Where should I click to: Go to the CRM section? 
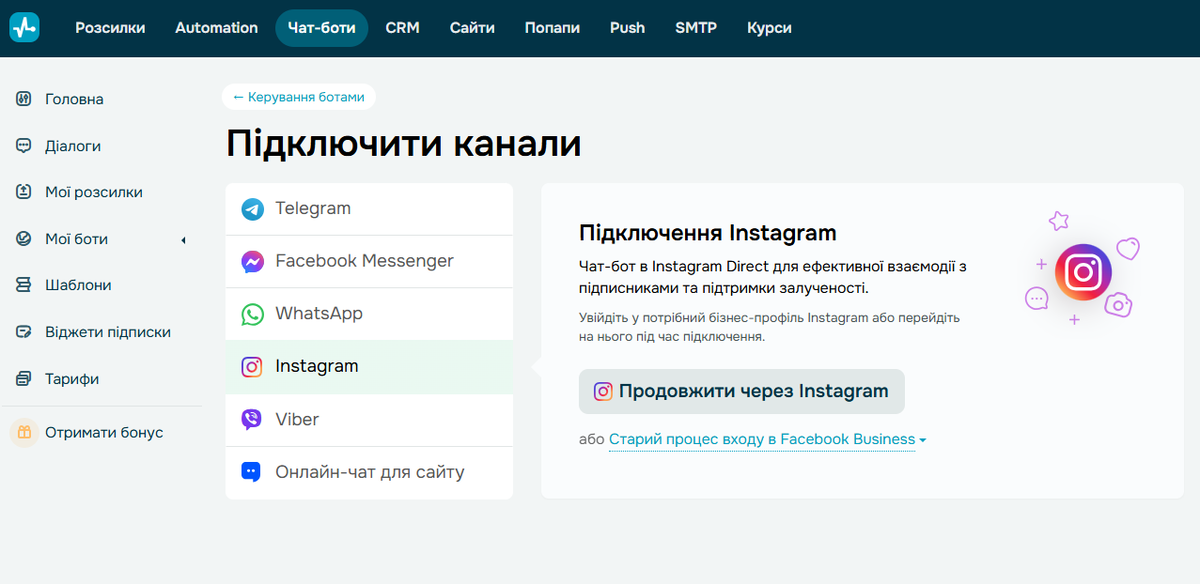pos(403,28)
